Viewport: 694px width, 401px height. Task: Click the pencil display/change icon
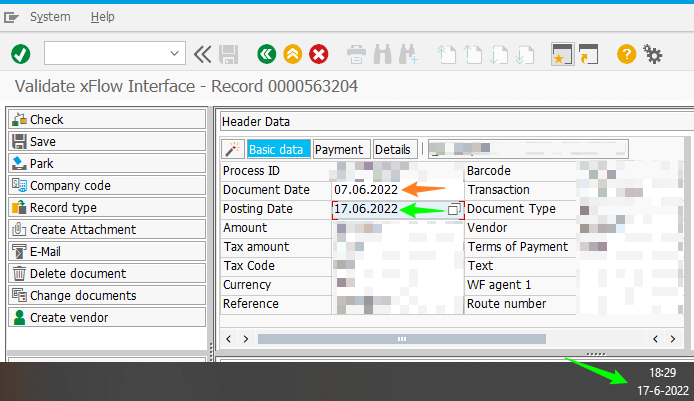pos(233,149)
